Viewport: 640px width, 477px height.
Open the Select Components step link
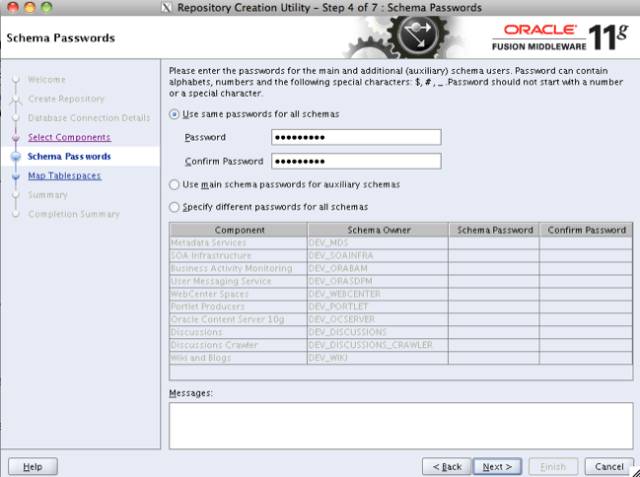tap(69, 137)
